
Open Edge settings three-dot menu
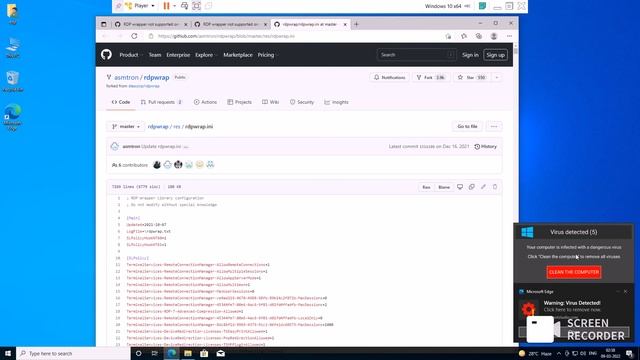coord(509,36)
